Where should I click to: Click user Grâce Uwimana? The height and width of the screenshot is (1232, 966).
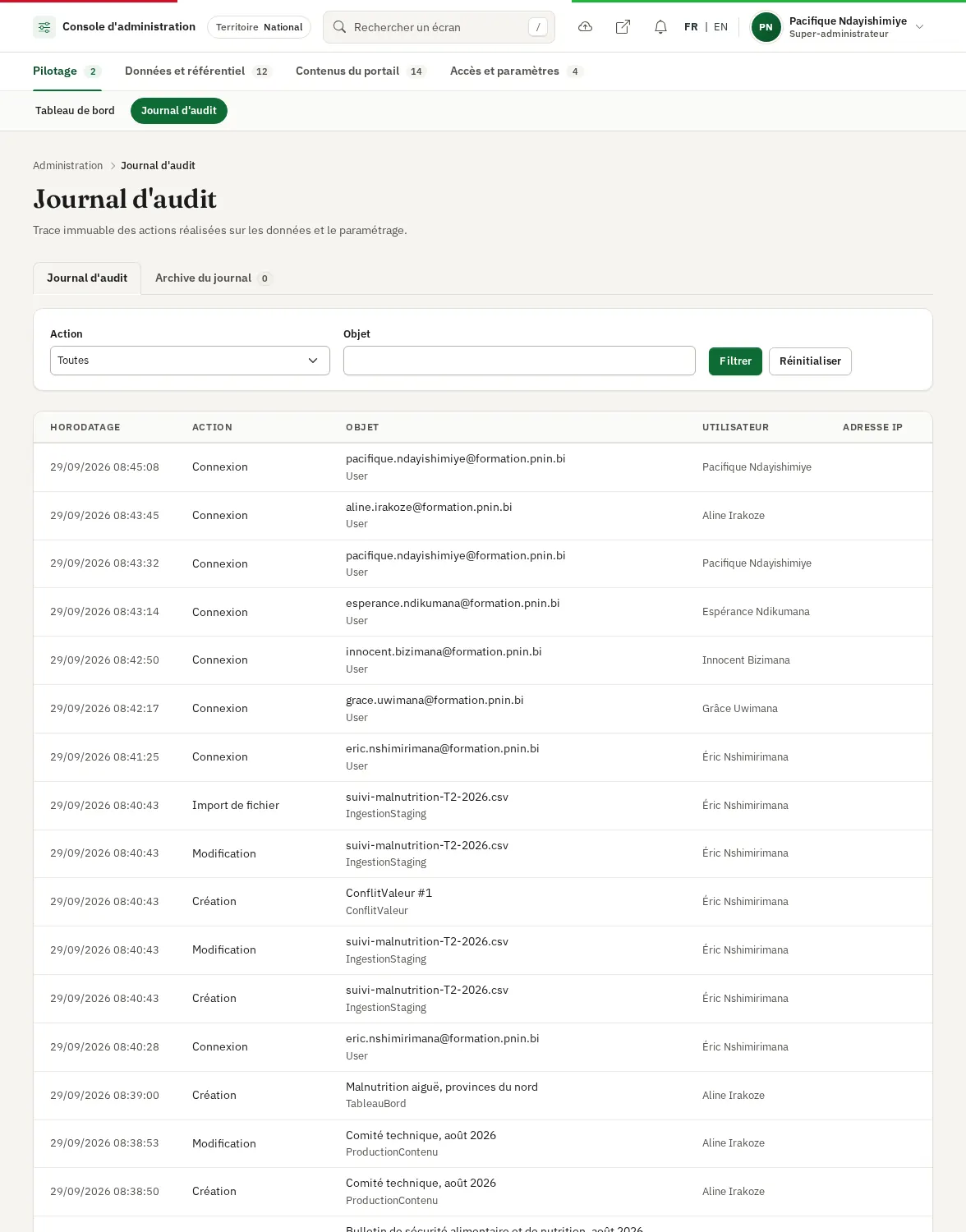[739, 709]
